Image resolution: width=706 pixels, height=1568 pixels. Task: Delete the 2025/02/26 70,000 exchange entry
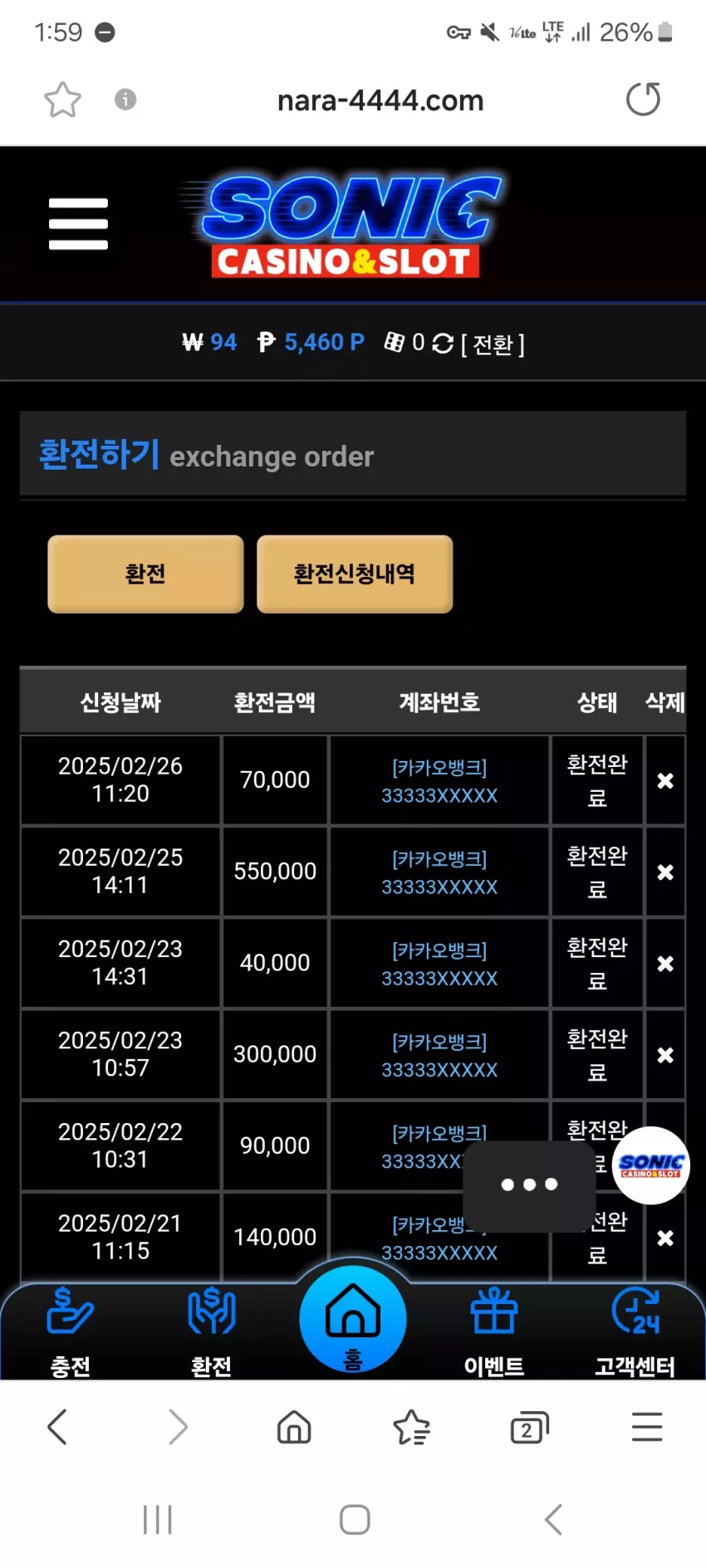[x=665, y=780]
